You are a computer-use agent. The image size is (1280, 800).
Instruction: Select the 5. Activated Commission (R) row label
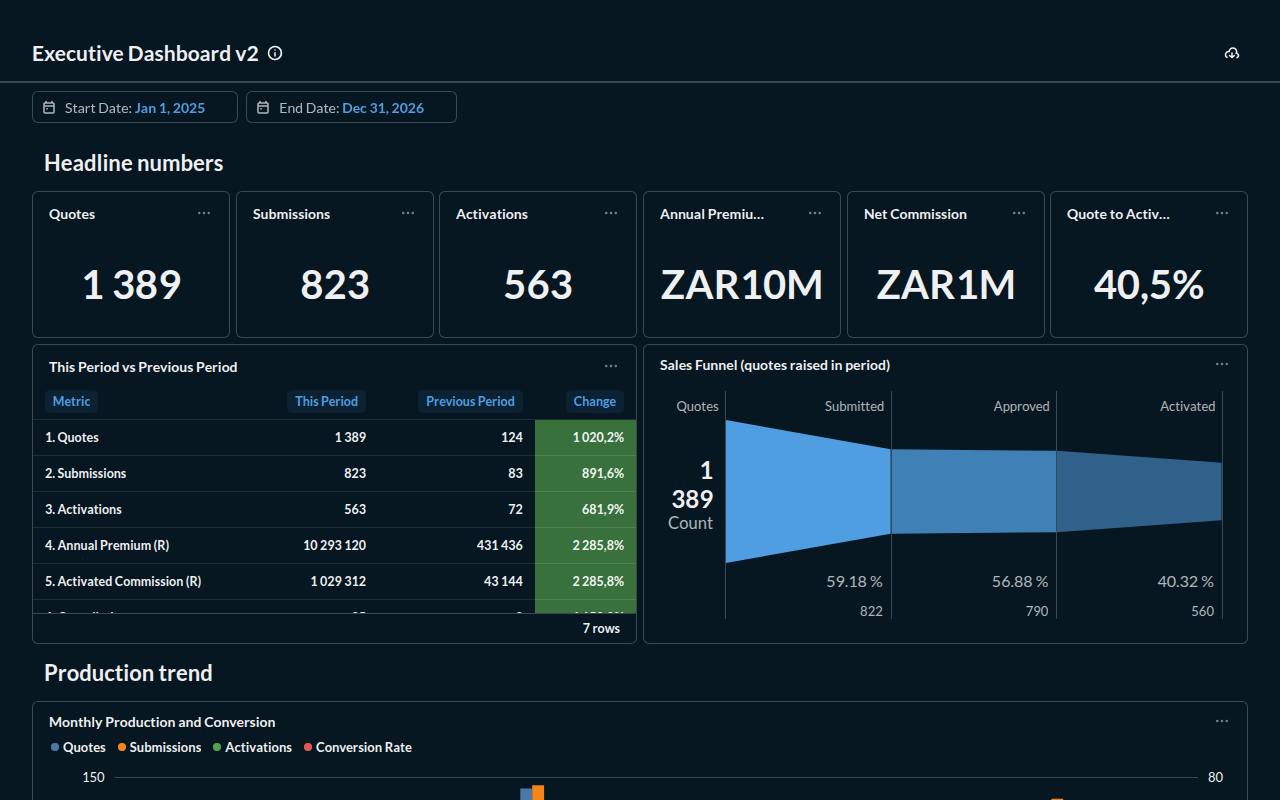(x=123, y=581)
